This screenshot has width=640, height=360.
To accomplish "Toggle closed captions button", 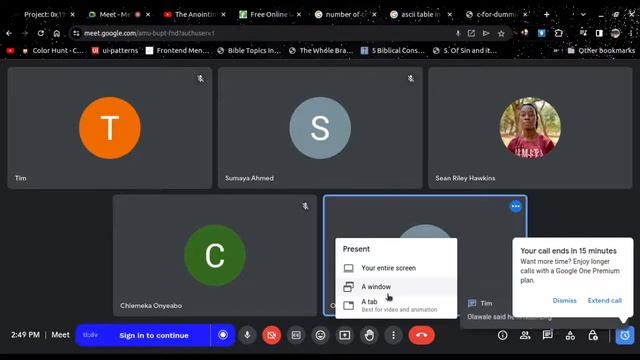I will tap(296, 335).
